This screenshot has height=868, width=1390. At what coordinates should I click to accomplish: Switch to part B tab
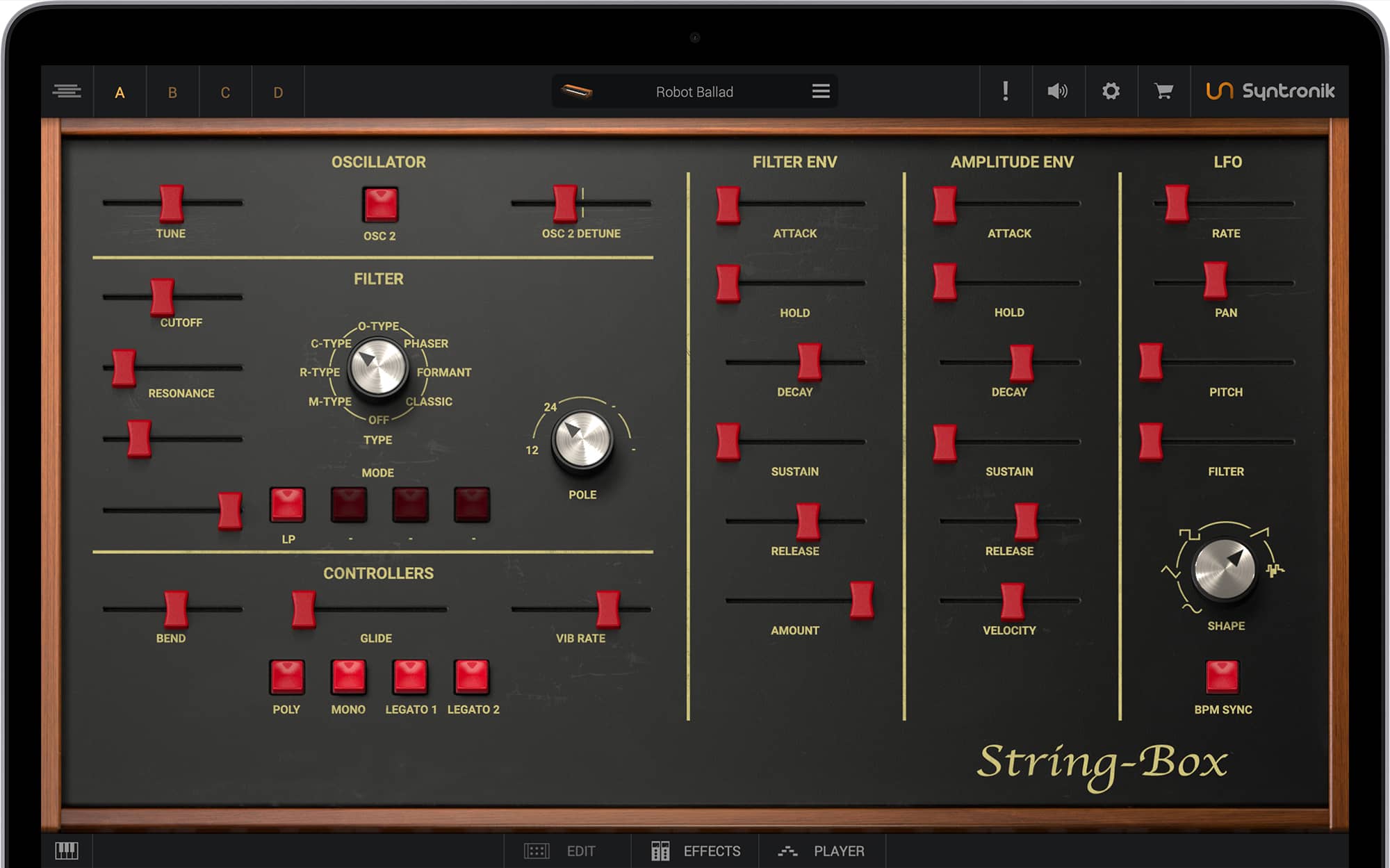pos(172,92)
